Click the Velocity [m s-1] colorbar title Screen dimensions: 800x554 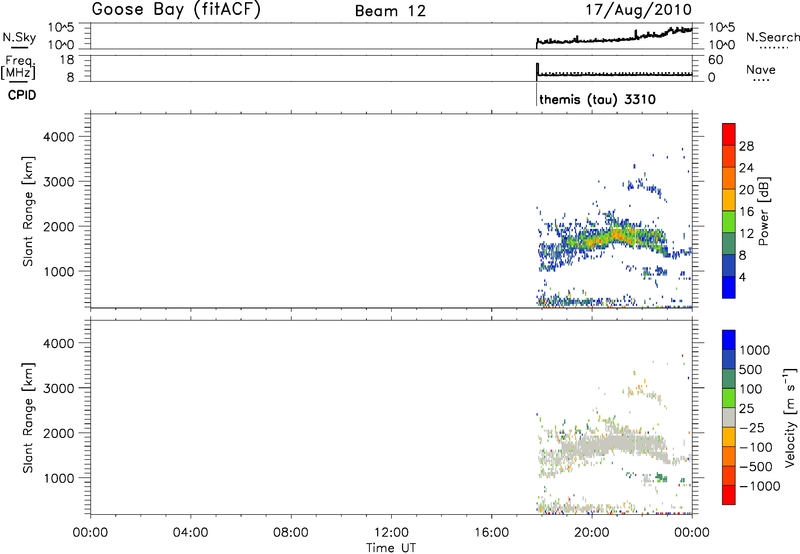(790, 417)
